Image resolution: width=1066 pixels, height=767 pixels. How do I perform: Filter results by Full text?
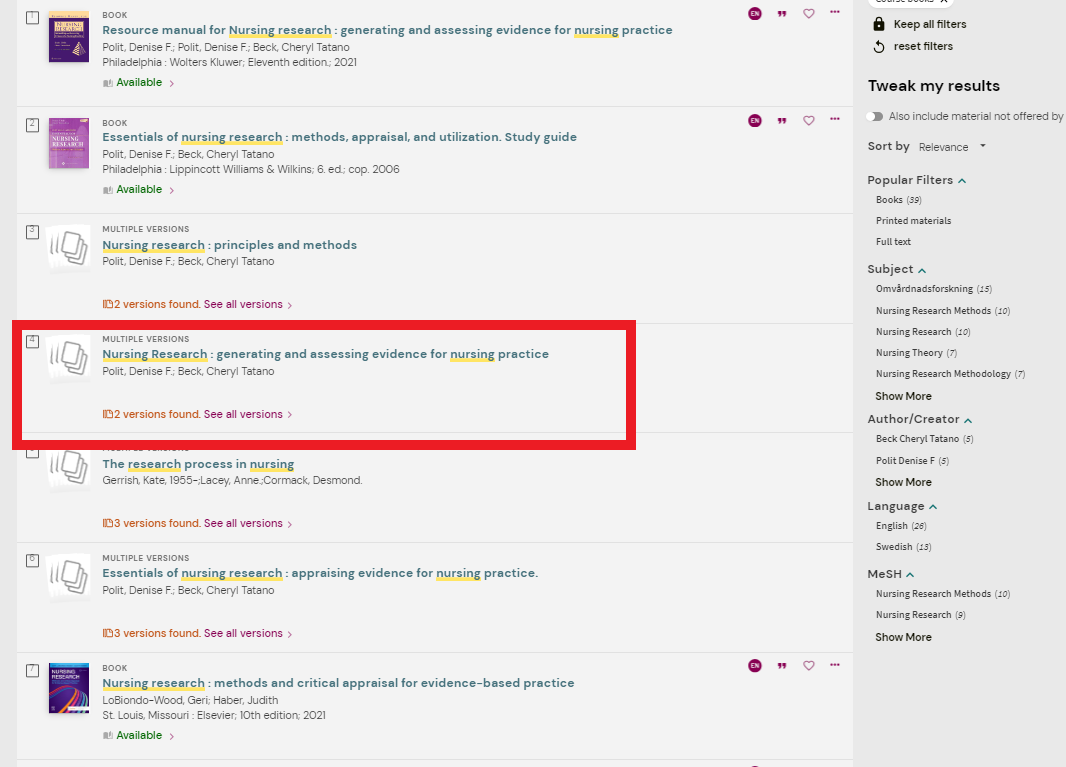pos(893,241)
